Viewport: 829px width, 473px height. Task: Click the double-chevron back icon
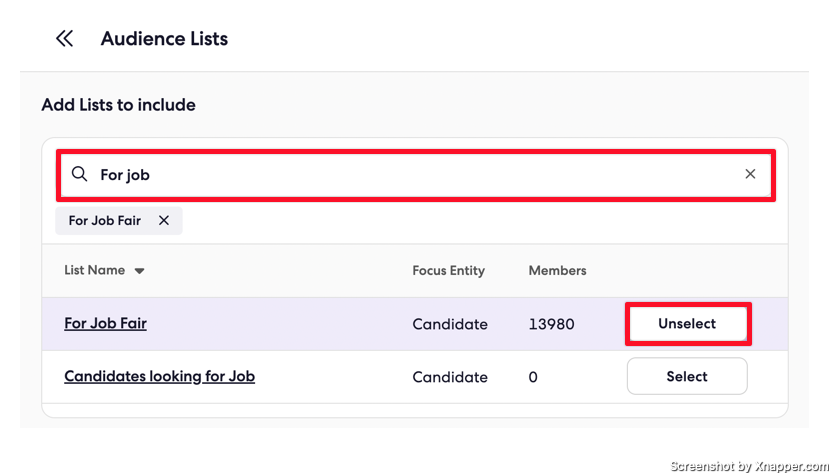[x=65, y=39]
